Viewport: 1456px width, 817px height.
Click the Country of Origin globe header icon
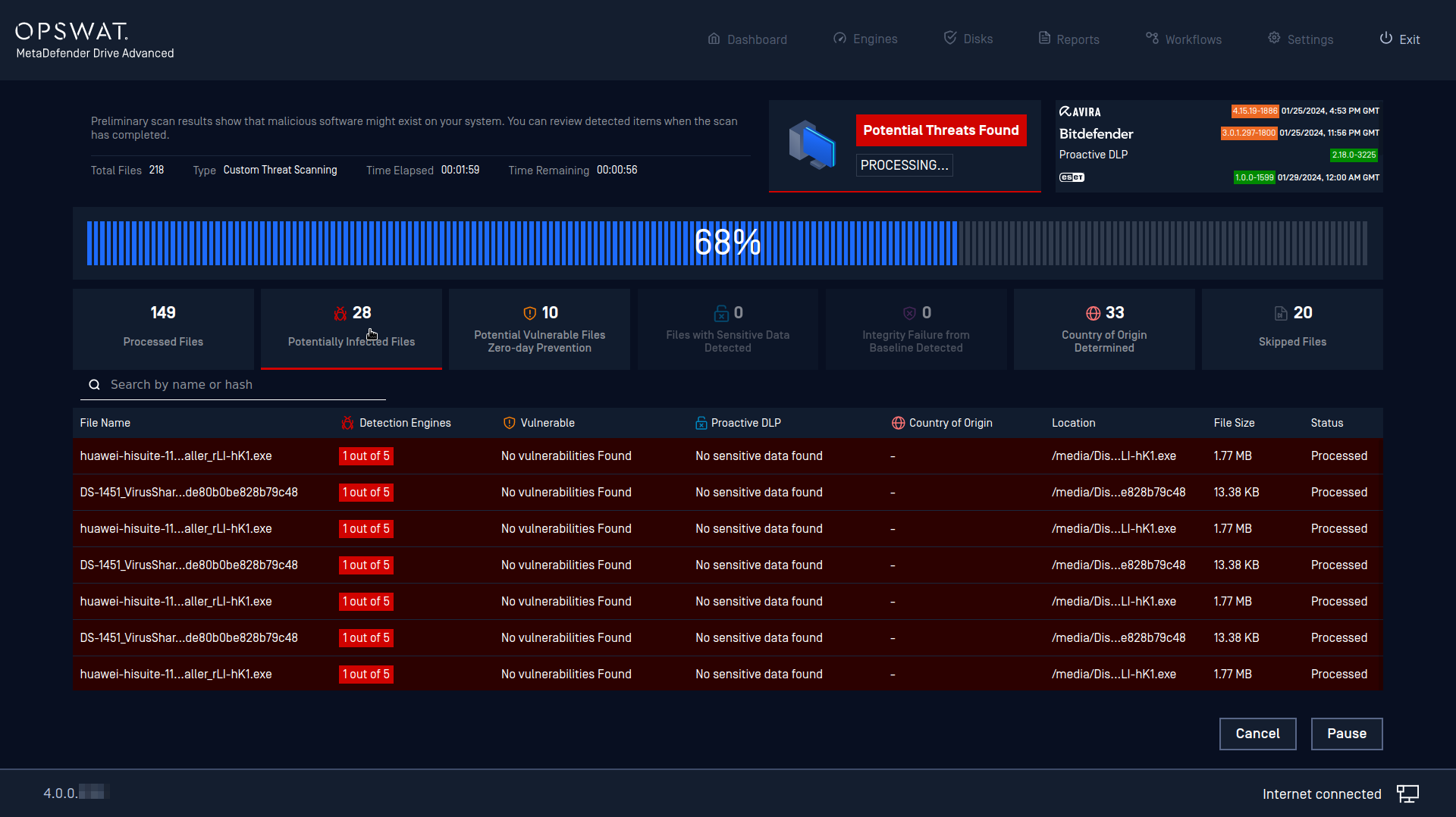pyautogui.click(x=898, y=423)
